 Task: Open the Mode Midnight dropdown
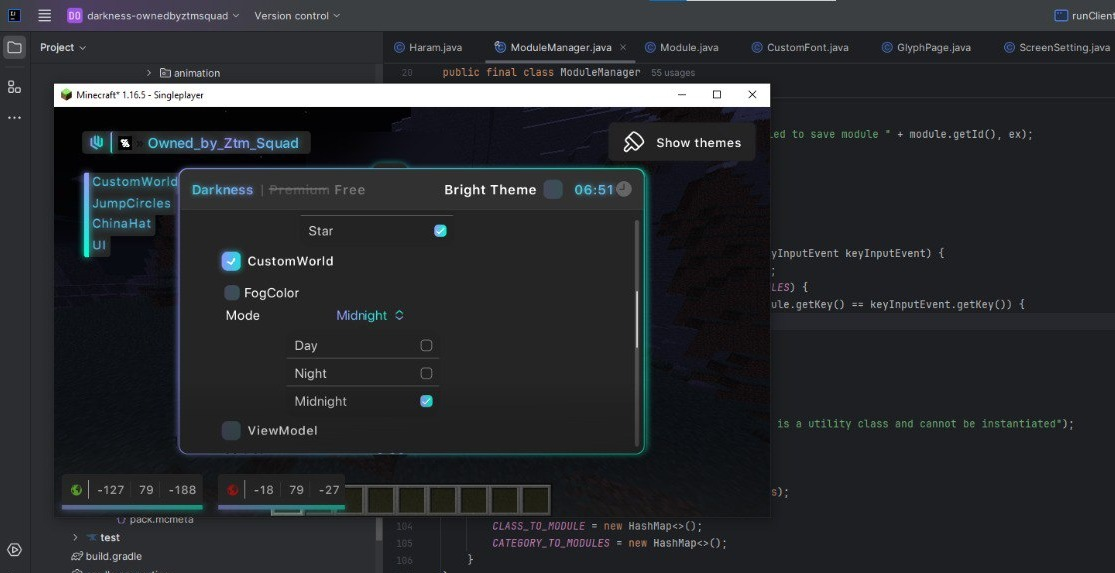point(370,315)
